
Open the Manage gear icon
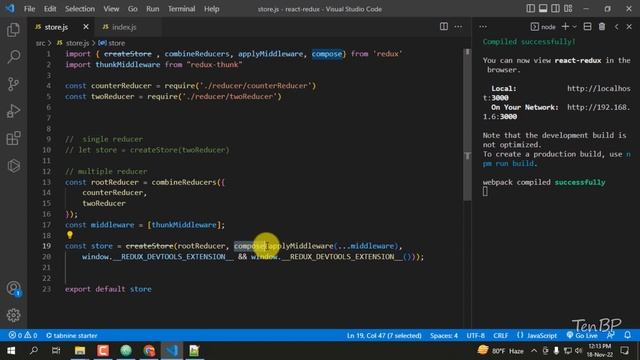coord(13,315)
